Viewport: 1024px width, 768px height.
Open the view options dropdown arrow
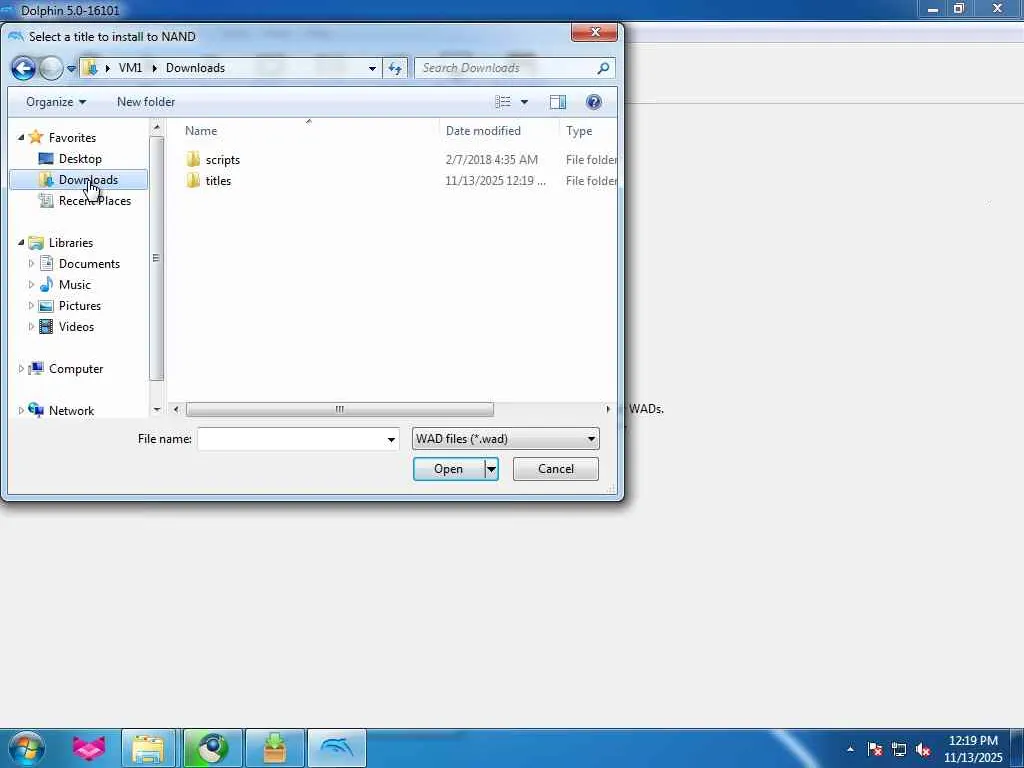click(524, 102)
